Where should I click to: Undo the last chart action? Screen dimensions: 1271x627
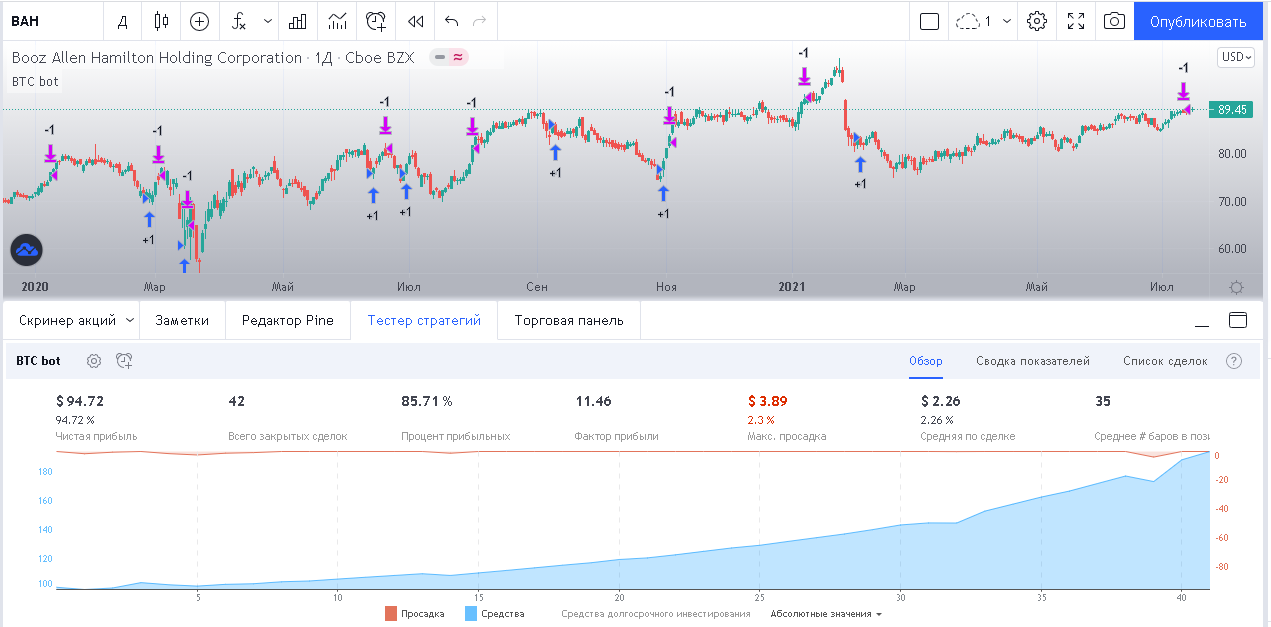451,21
